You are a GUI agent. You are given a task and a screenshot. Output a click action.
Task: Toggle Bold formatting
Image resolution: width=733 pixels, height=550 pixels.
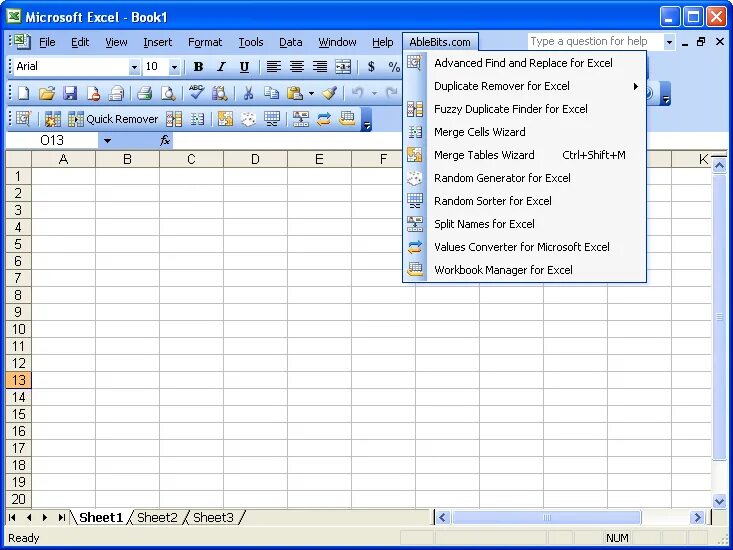pyautogui.click(x=198, y=67)
